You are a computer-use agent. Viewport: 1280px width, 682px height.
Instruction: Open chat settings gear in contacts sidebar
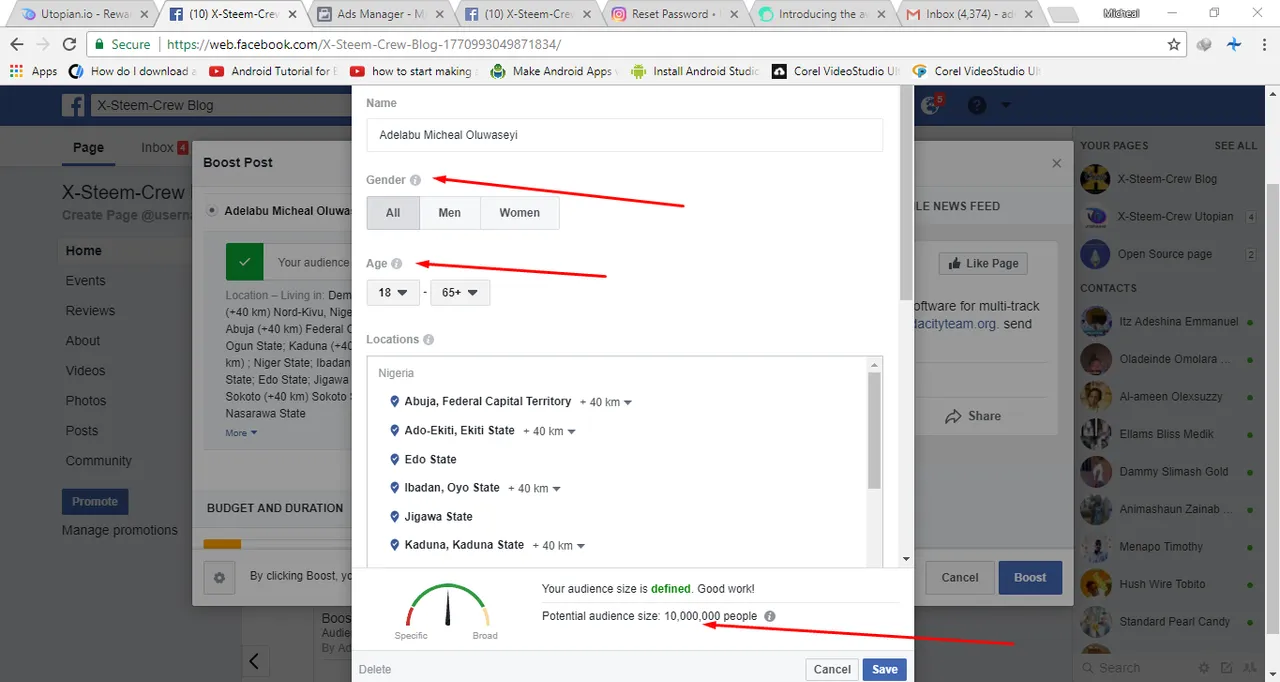pos(1203,668)
